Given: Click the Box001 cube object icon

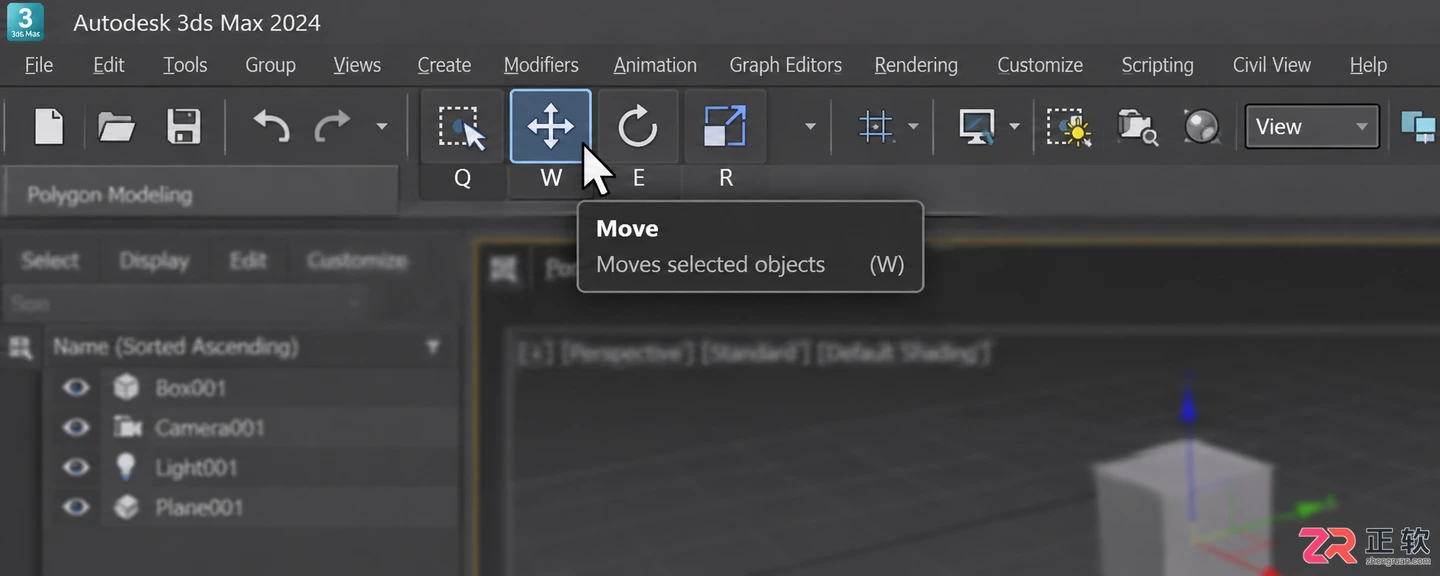Looking at the screenshot, I should (x=126, y=387).
